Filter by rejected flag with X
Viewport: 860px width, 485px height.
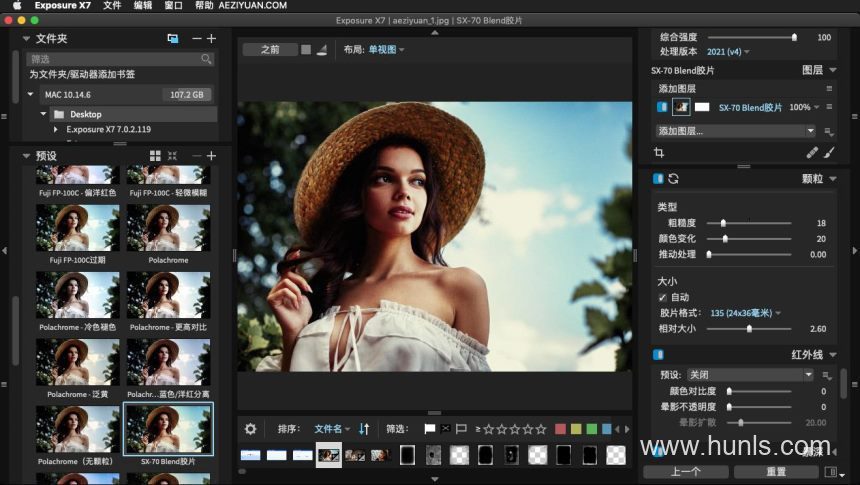(445, 428)
